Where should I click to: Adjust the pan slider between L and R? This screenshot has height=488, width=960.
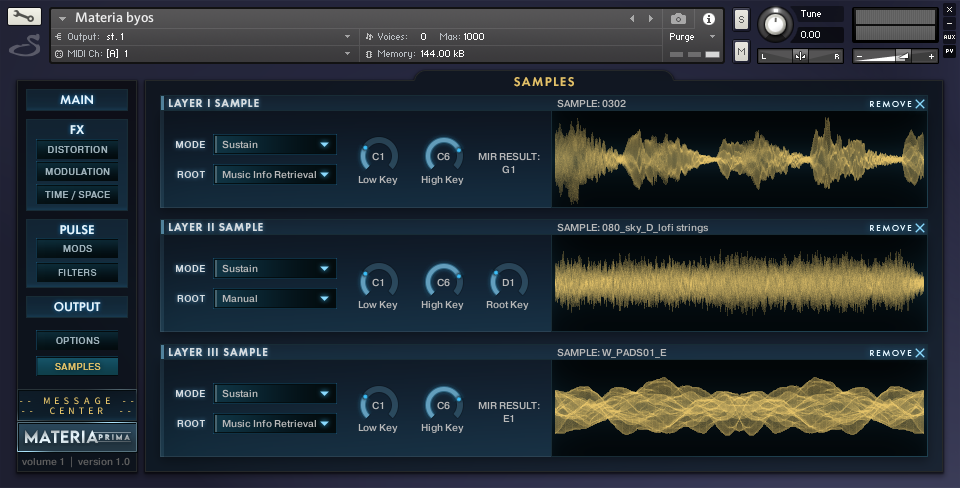click(800, 56)
